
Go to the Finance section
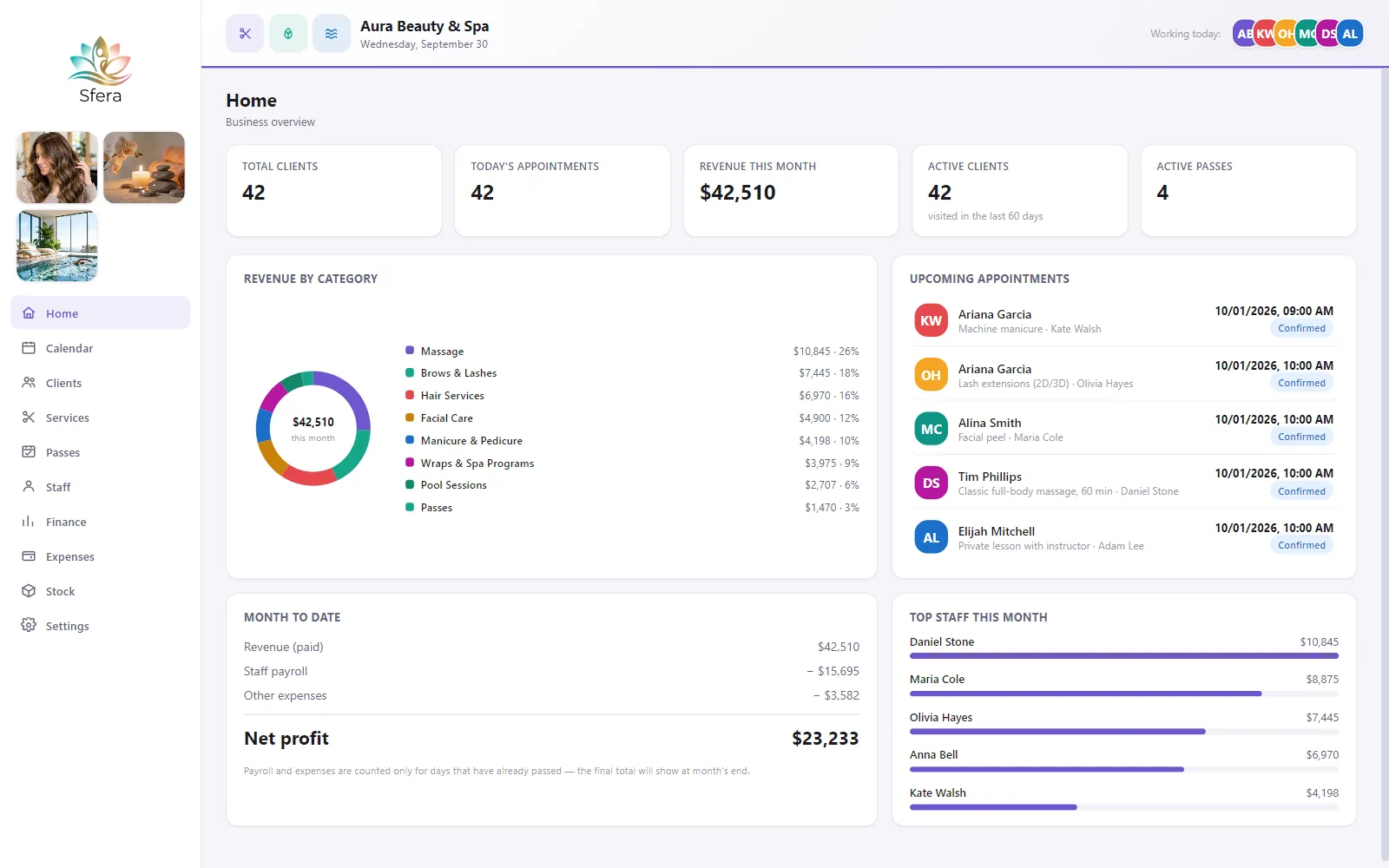coord(101,522)
